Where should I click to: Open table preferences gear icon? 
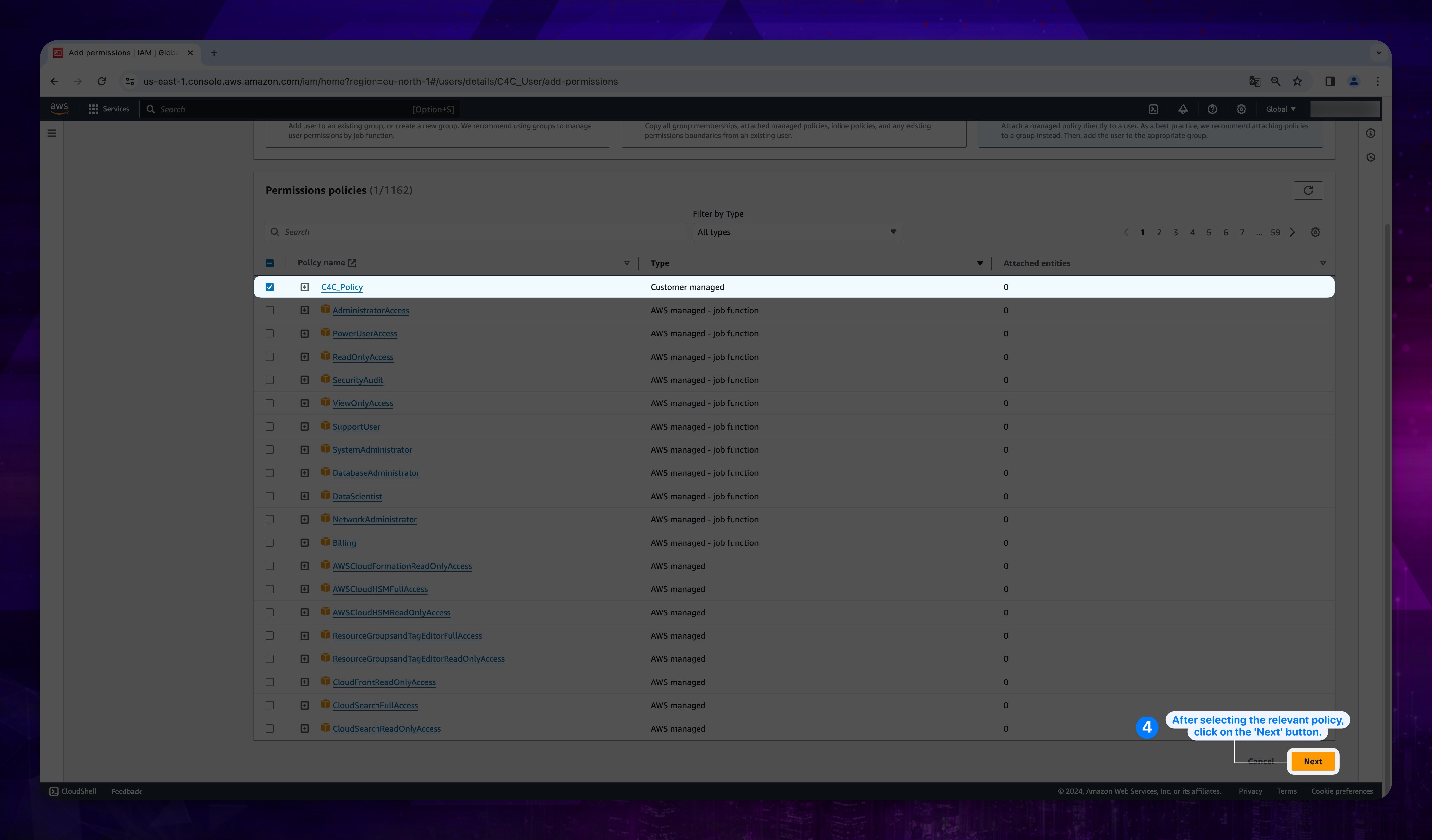1315,232
